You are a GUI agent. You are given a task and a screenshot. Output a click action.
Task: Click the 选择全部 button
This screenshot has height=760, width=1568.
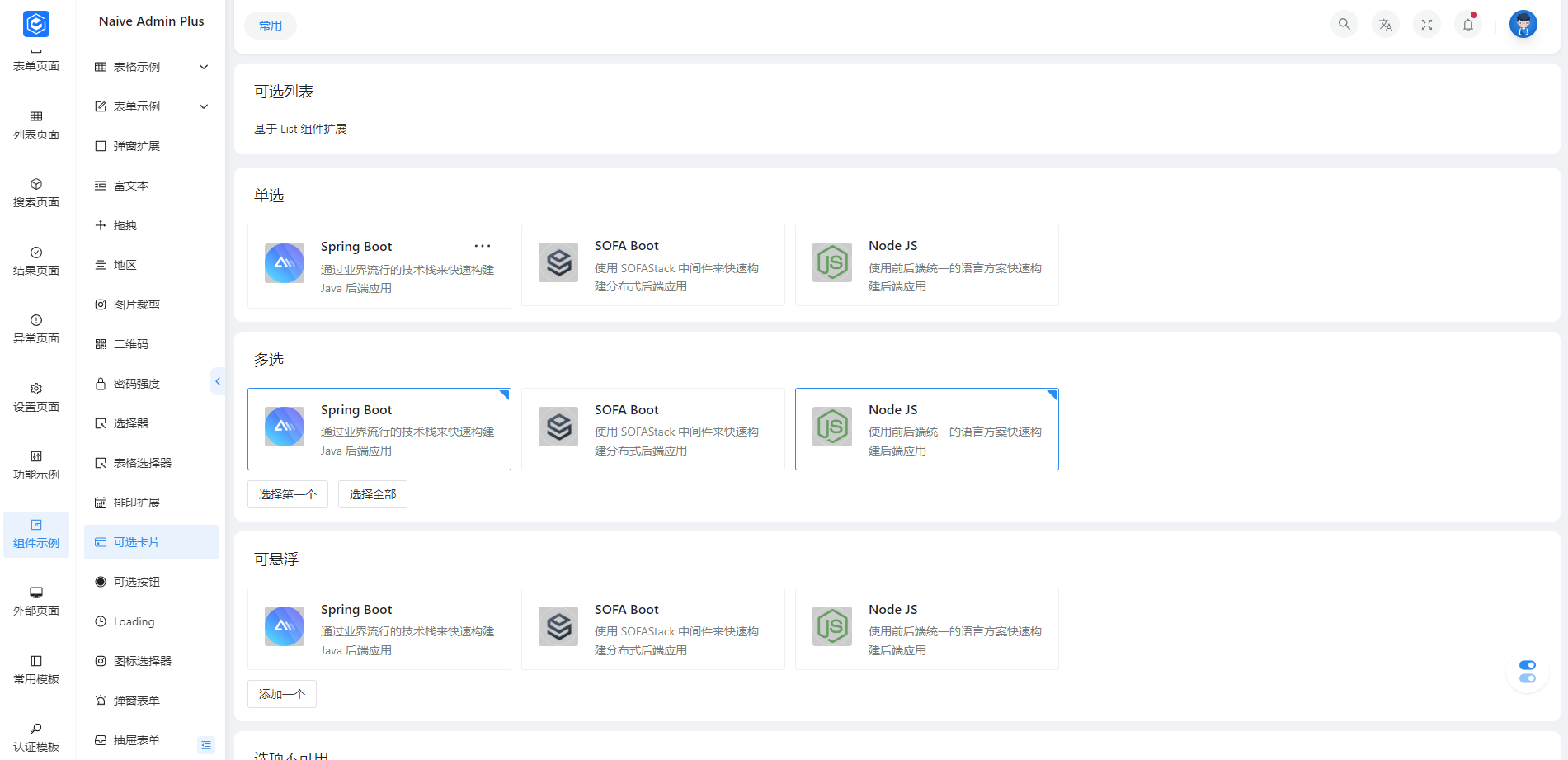click(372, 493)
